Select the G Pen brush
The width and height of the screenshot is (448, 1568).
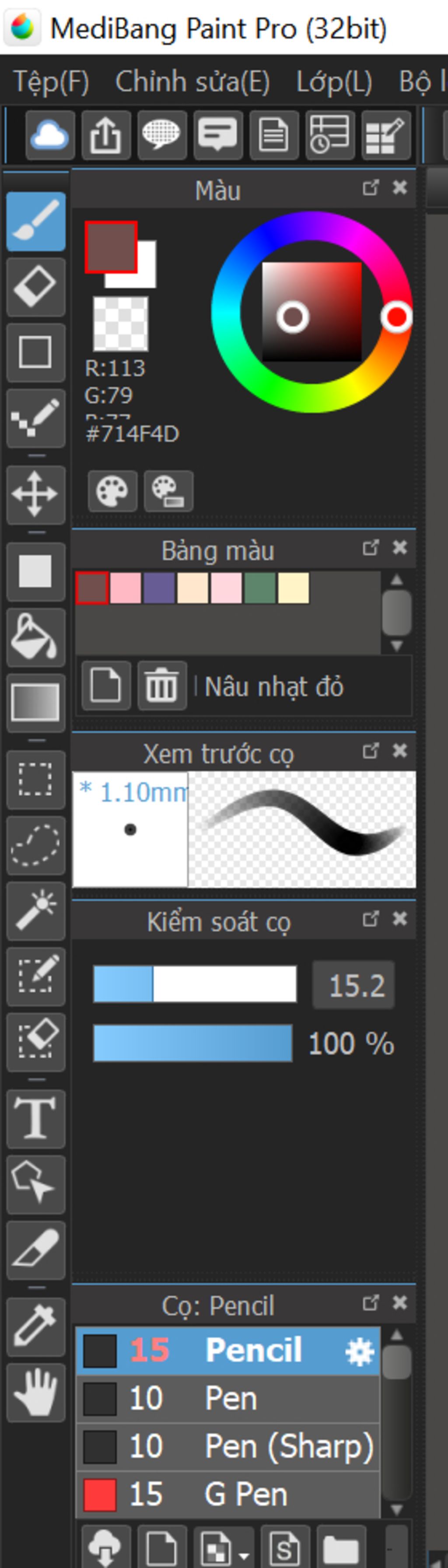227,1495
